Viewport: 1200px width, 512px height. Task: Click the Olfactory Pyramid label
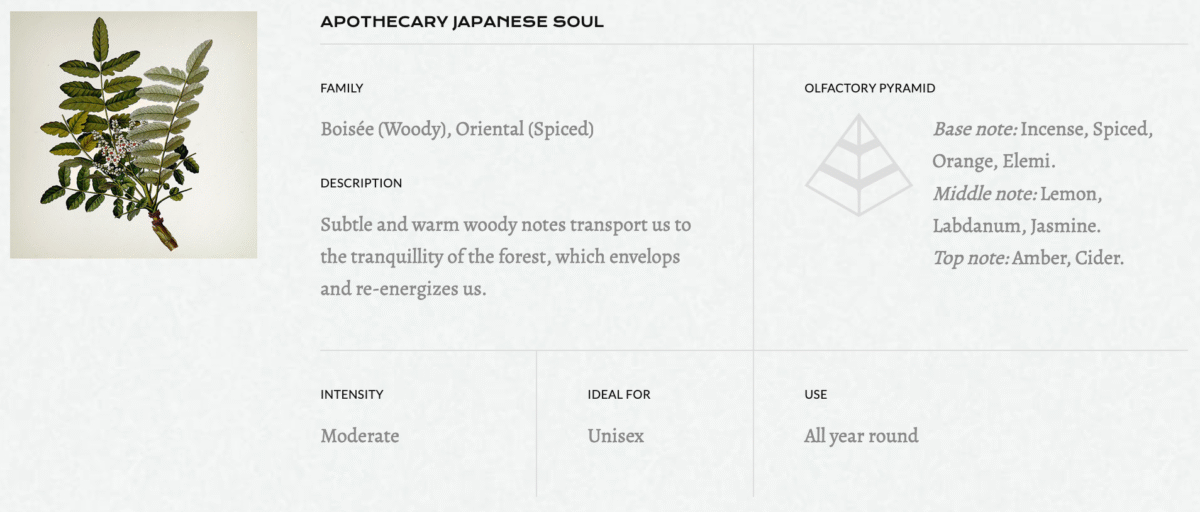pos(870,88)
